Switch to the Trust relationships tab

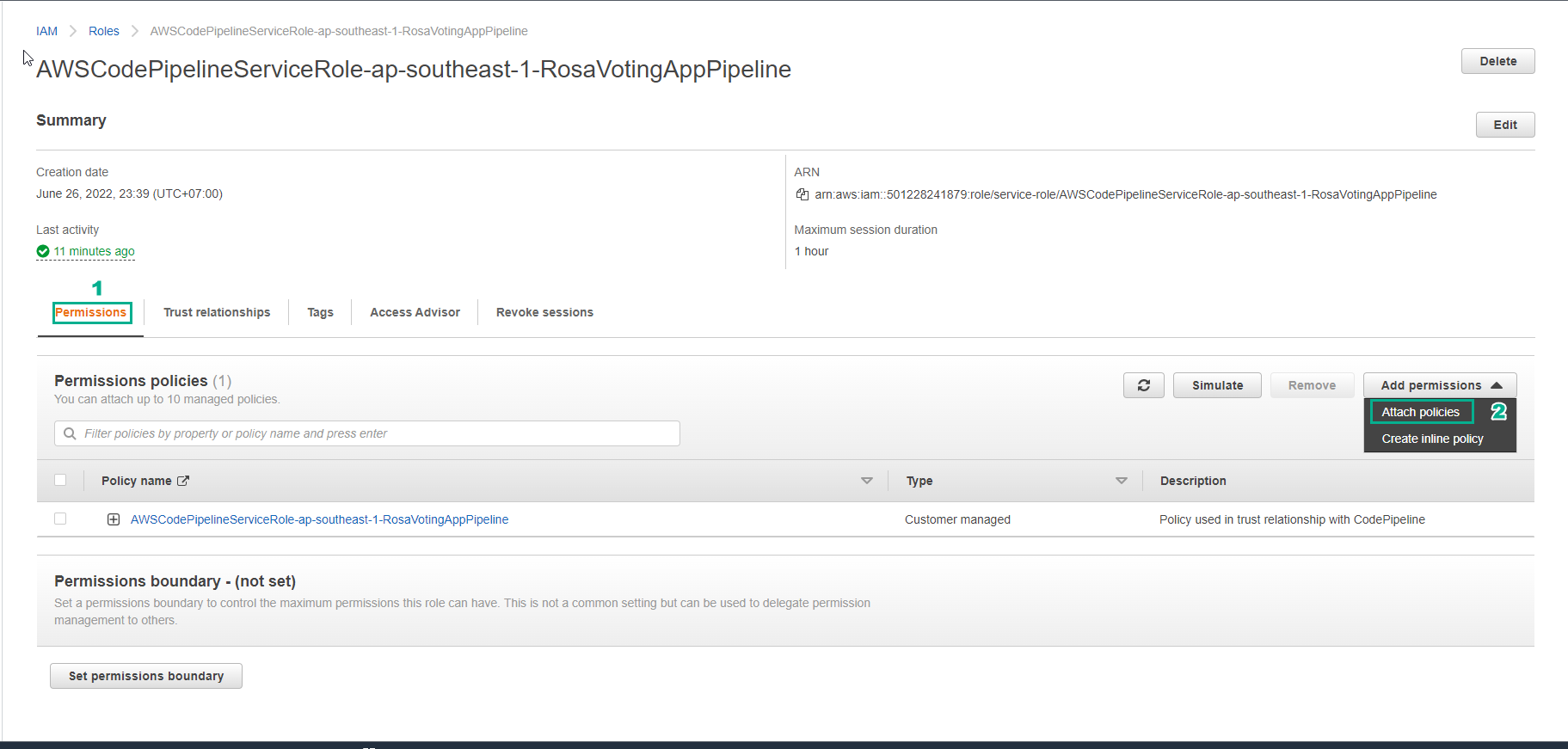[217, 312]
